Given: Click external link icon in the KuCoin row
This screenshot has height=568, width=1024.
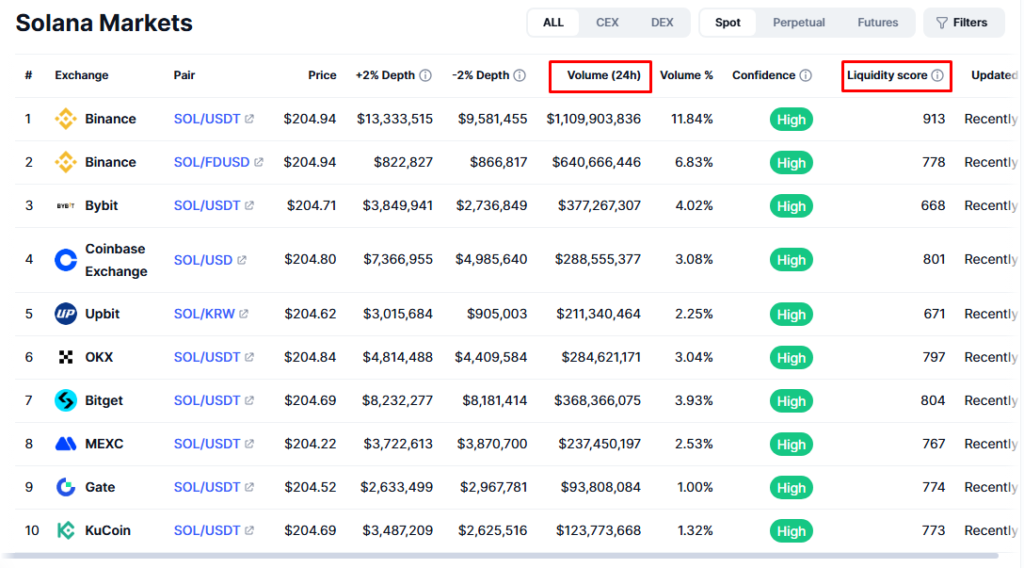Looking at the screenshot, I should click(249, 530).
